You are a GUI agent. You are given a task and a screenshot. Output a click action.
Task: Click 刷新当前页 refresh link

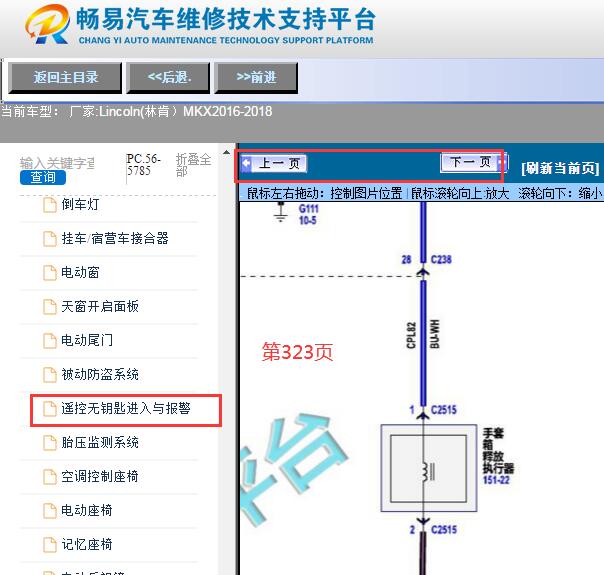pyautogui.click(x=560, y=168)
